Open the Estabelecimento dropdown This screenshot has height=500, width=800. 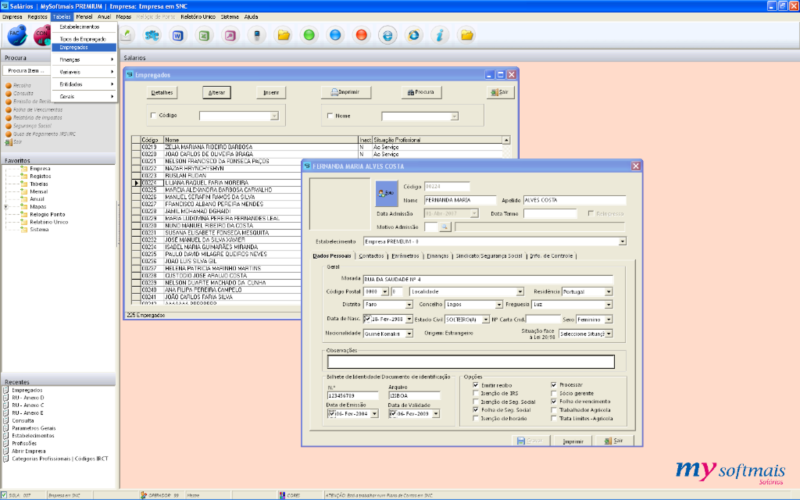click(621, 241)
